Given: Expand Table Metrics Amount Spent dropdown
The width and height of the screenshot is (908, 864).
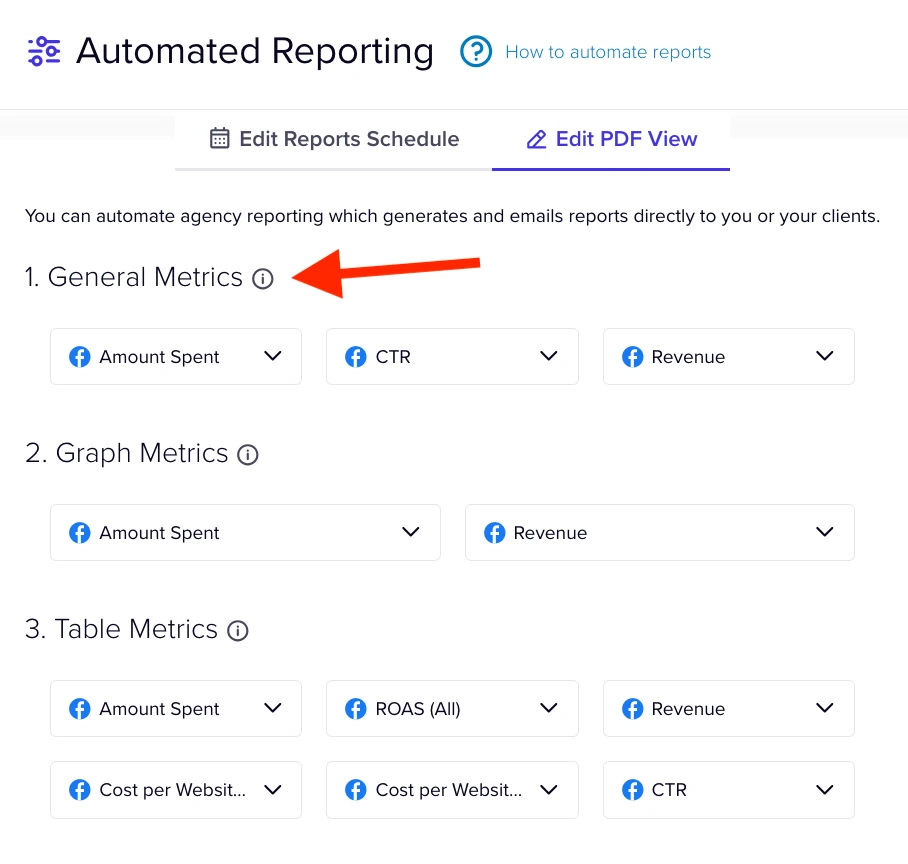Looking at the screenshot, I should pos(176,709).
